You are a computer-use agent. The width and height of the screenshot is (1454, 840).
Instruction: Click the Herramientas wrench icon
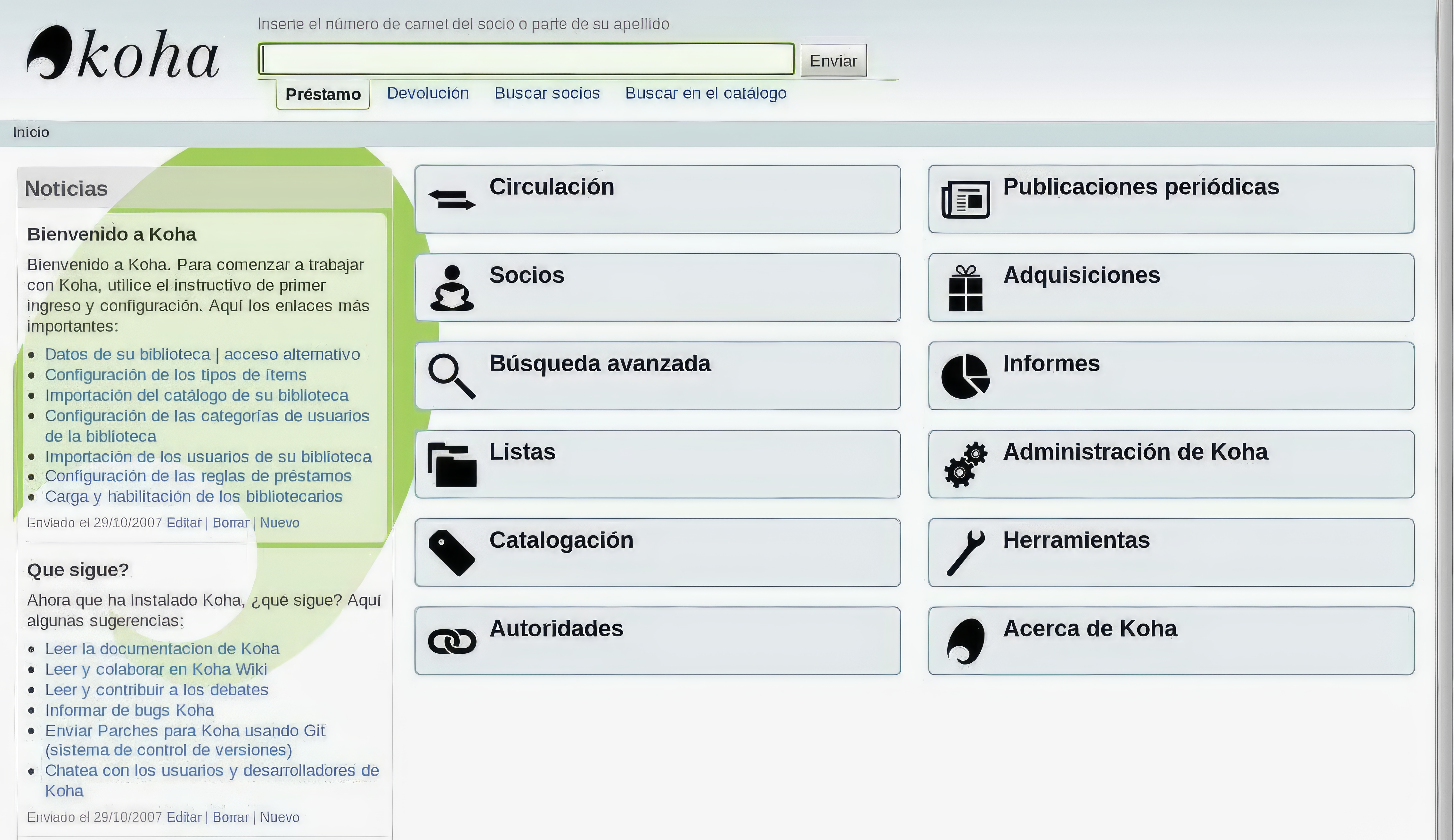(965, 553)
